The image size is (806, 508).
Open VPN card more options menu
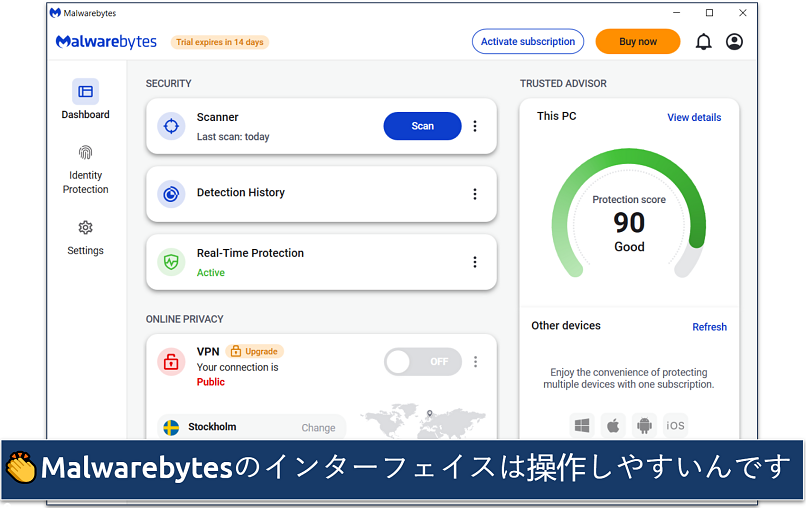[475, 362]
